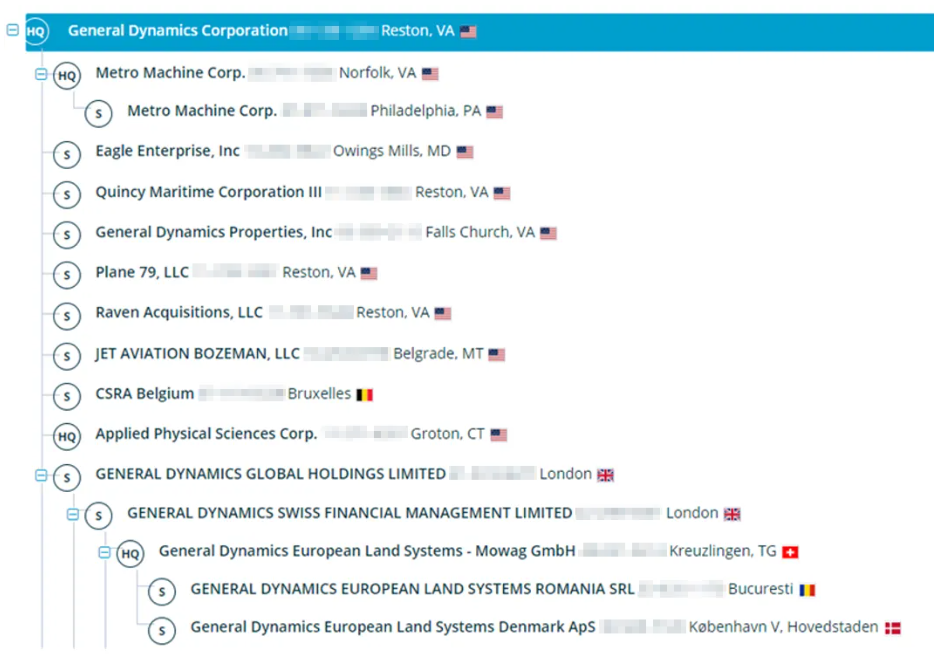Open General Dynamics Properties, Inc entry

pos(214,232)
